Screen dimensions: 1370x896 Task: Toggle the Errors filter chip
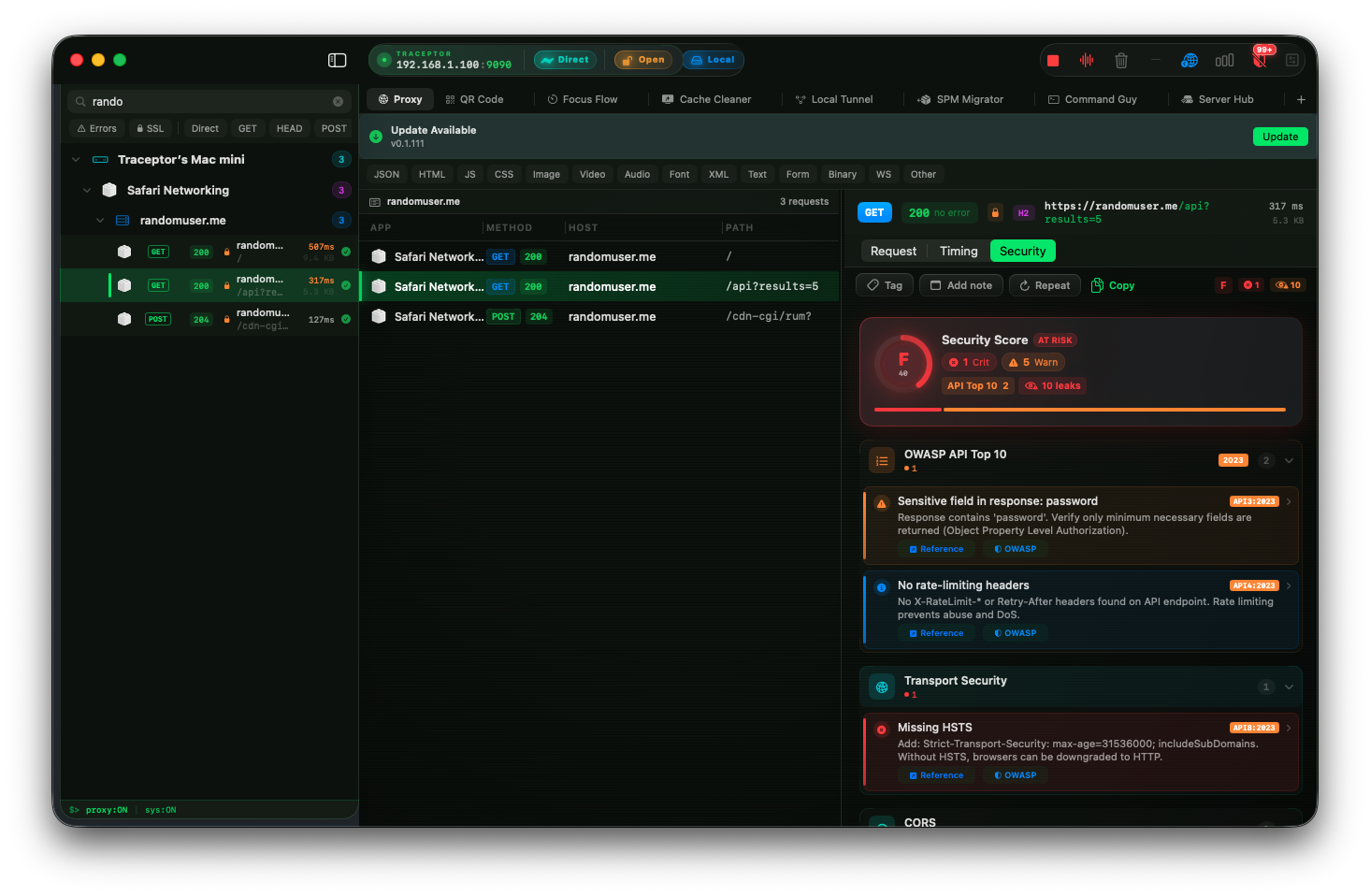[x=96, y=128]
